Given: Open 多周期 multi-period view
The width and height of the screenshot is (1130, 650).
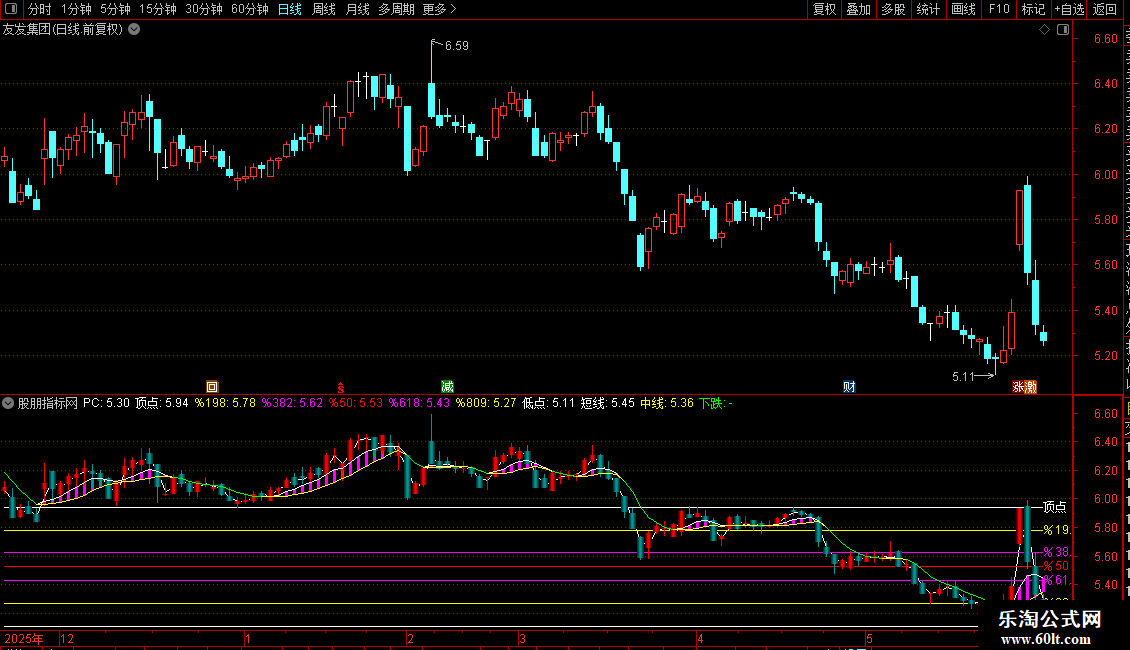Looking at the screenshot, I should click(396, 9).
